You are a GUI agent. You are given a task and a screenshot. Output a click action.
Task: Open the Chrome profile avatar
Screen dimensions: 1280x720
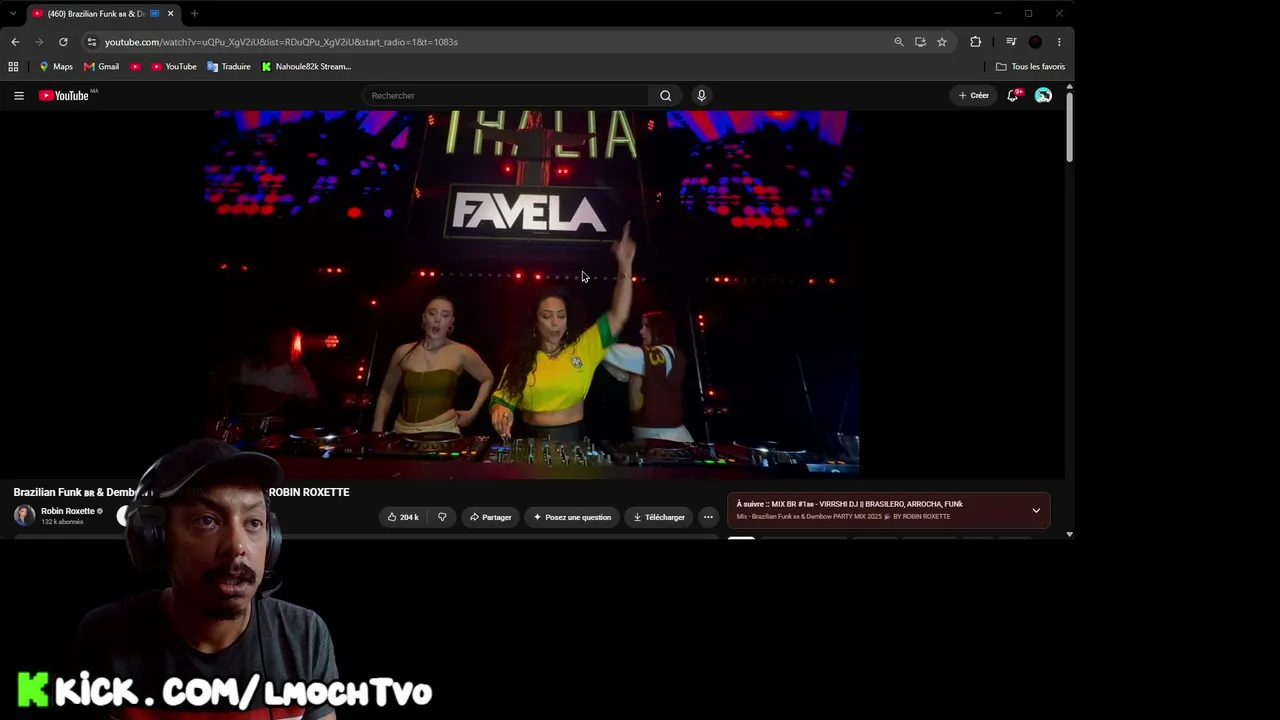coord(1035,42)
